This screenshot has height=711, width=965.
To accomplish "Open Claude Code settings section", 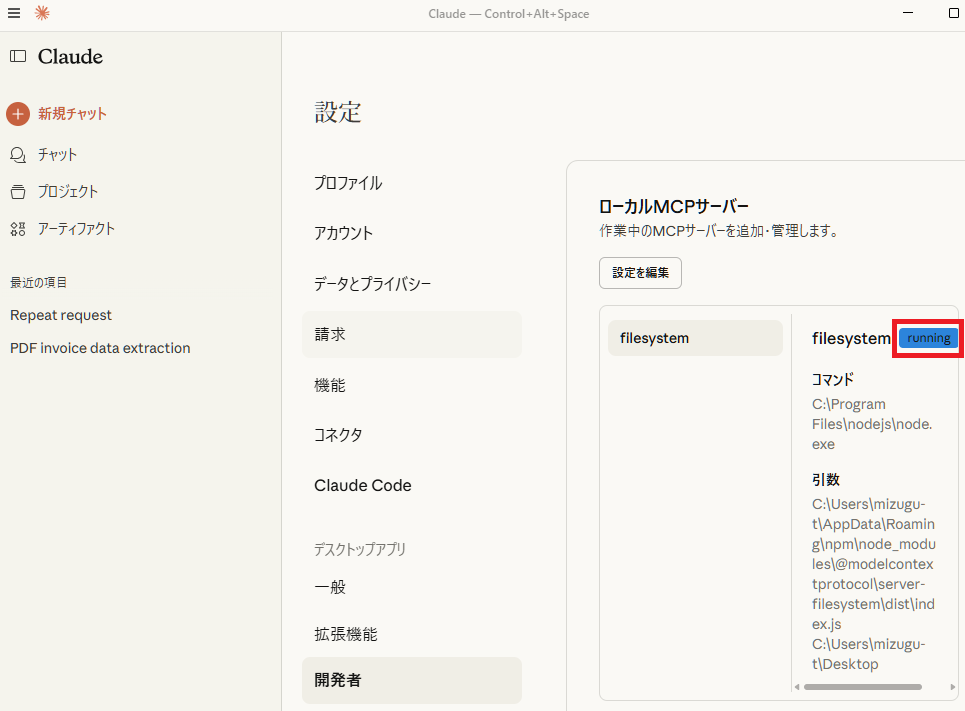I will point(362,485).
